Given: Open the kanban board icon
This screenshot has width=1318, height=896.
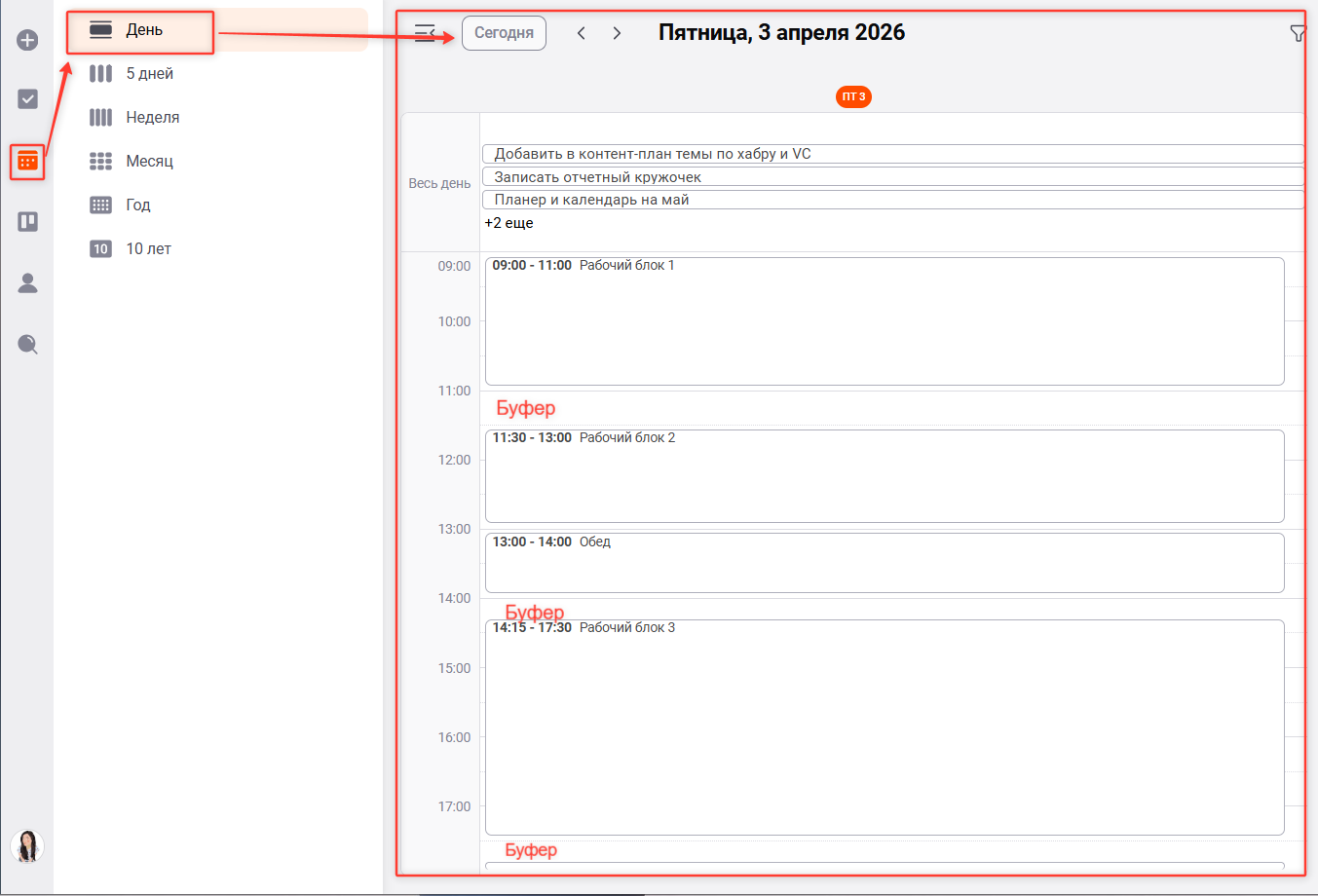Looking at the screenshot, I should (27, 222).
